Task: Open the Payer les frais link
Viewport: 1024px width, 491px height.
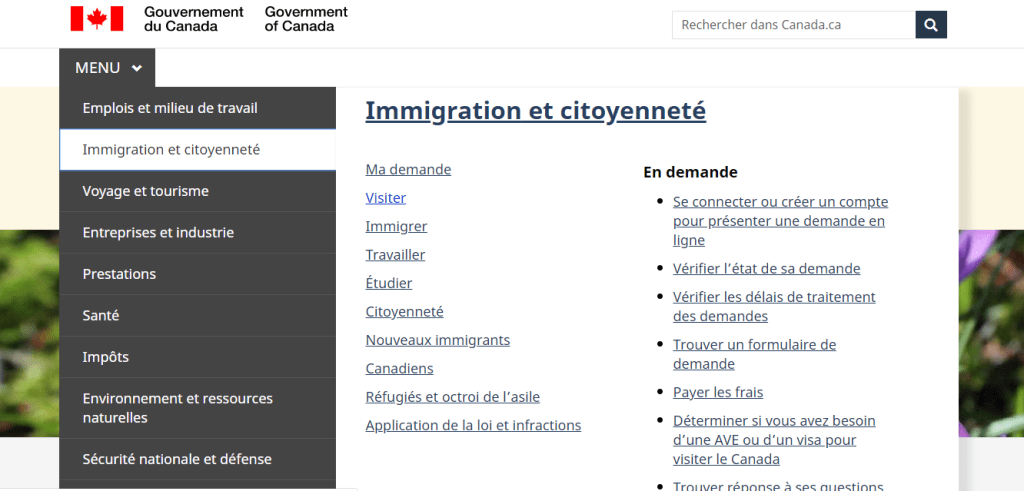Action: point(718,392)
